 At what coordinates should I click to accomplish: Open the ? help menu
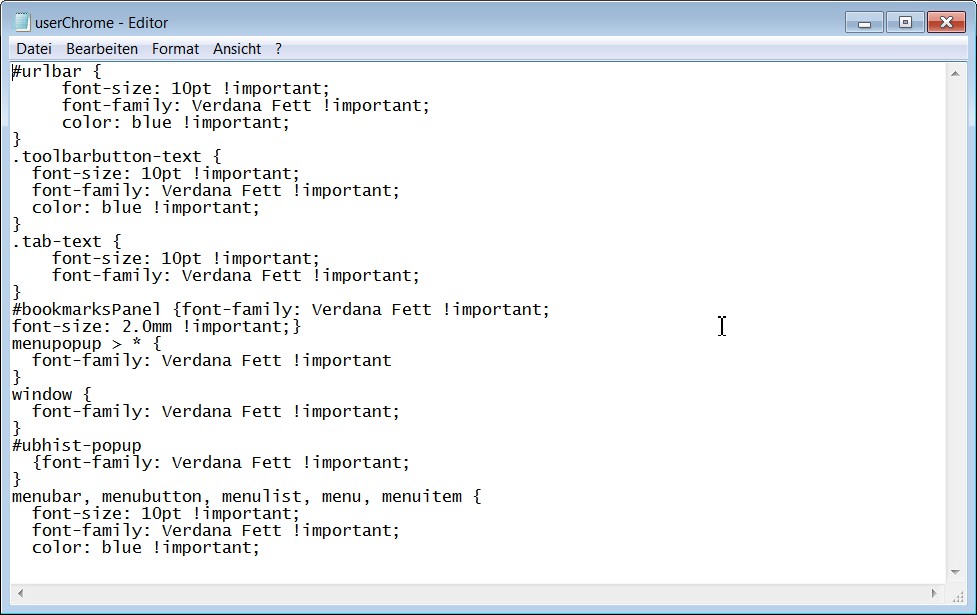click(x=278, y=48)
